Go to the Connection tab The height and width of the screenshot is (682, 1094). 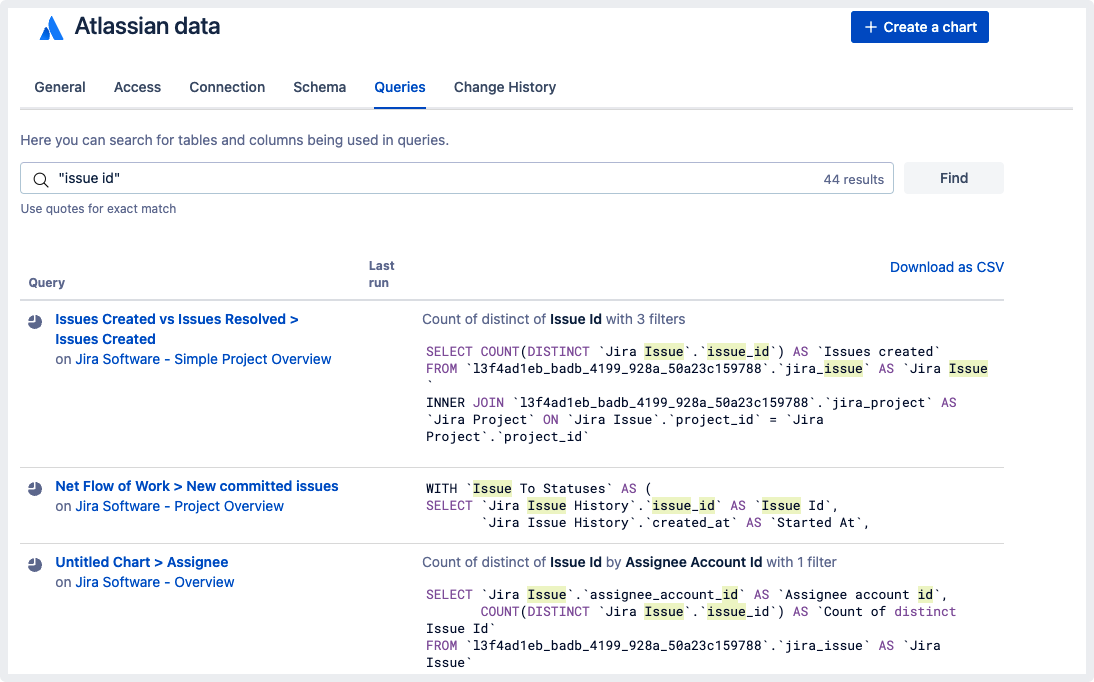click(x=227, y=87)
